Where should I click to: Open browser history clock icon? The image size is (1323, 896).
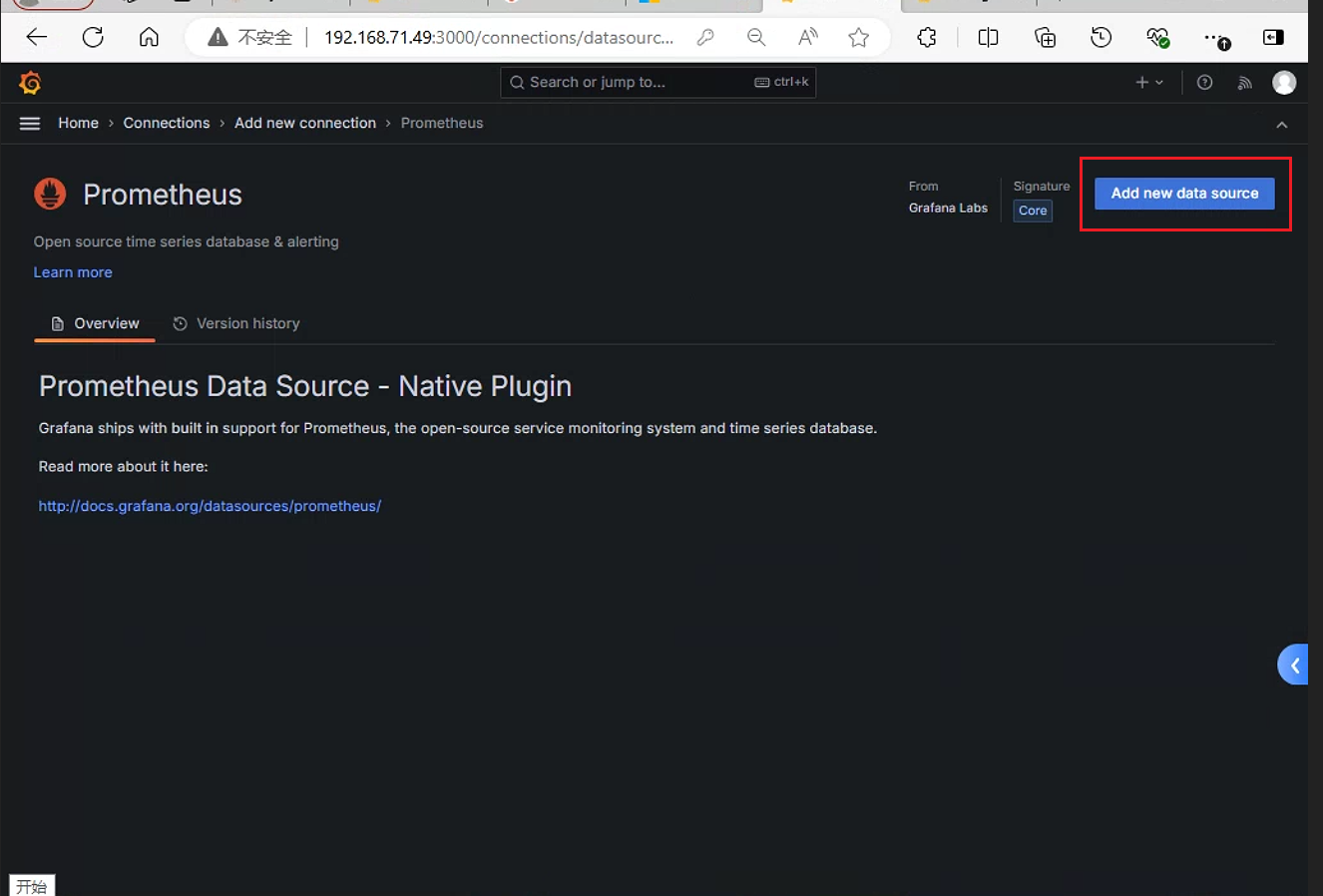pos(1102,37)
